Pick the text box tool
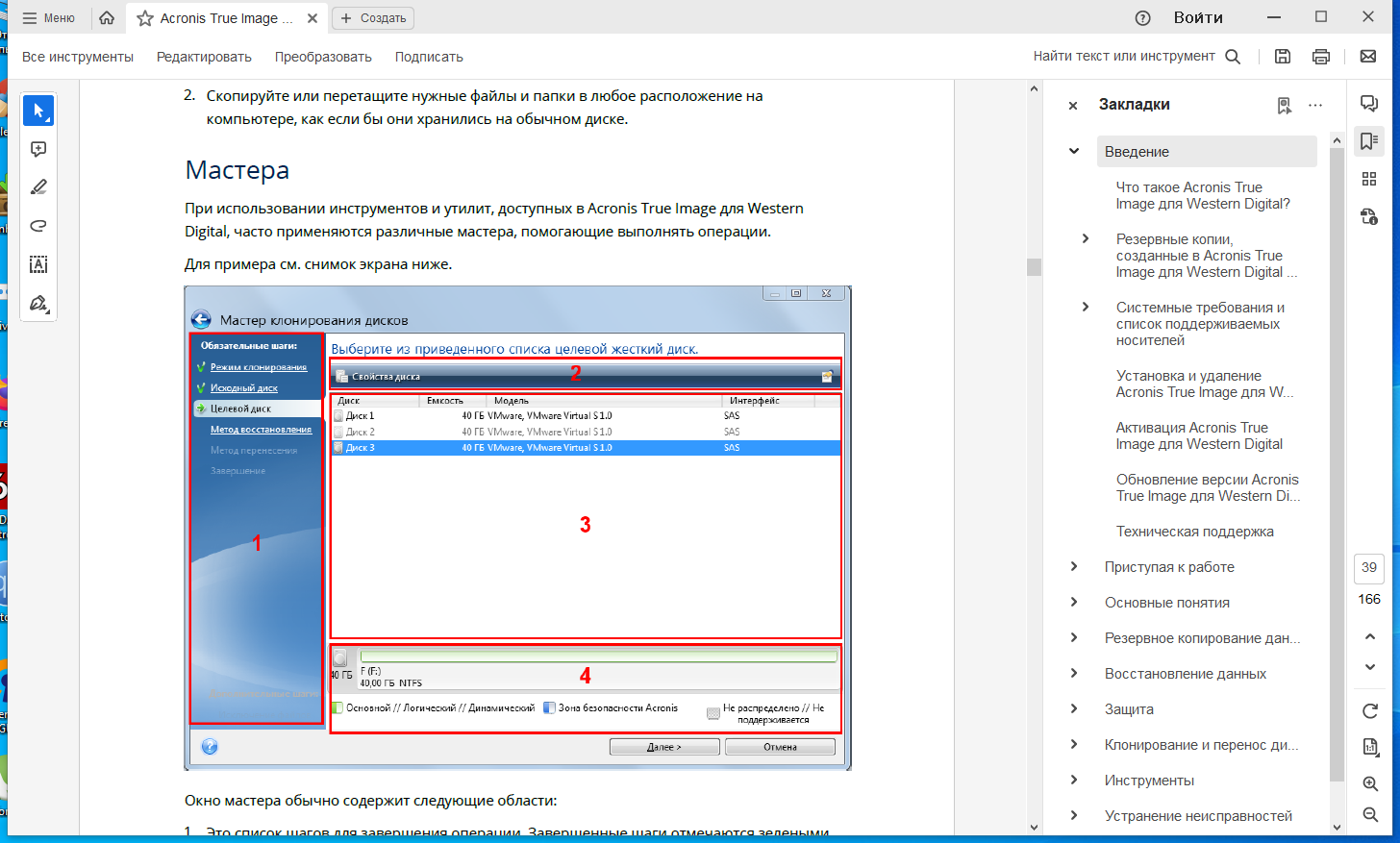 [x=38, y=264]
